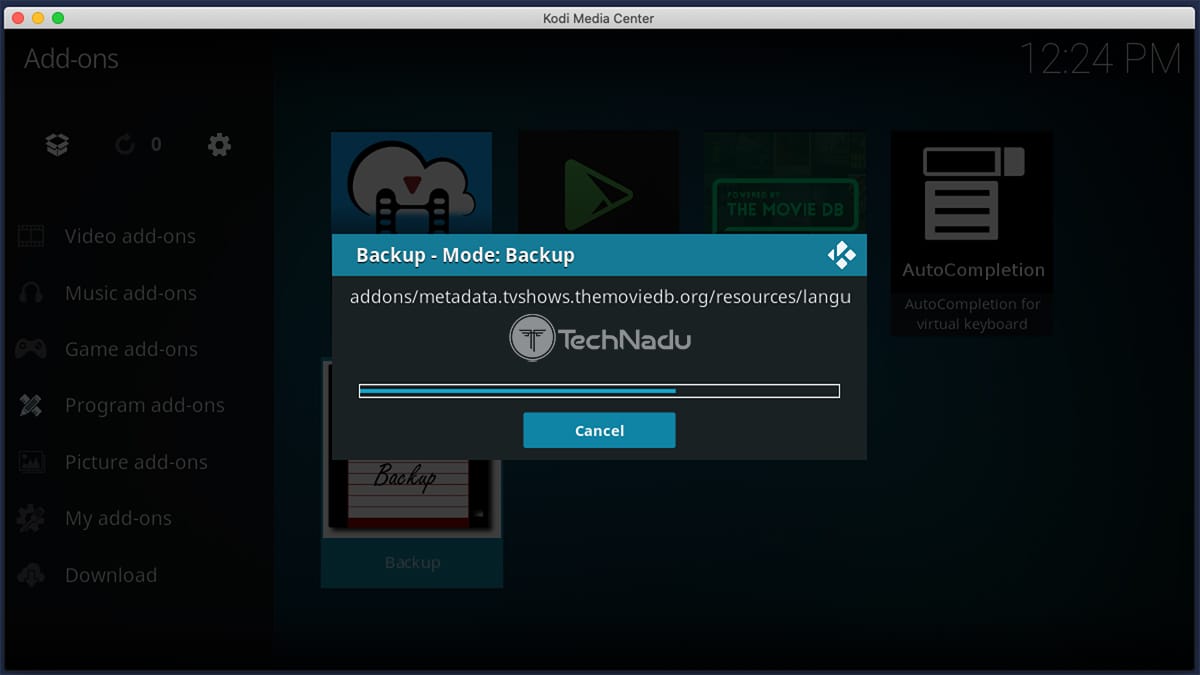Viewport: 1200px width, 675px height.
Task: Click the Program add-ons tools icon
Action: 31,405
